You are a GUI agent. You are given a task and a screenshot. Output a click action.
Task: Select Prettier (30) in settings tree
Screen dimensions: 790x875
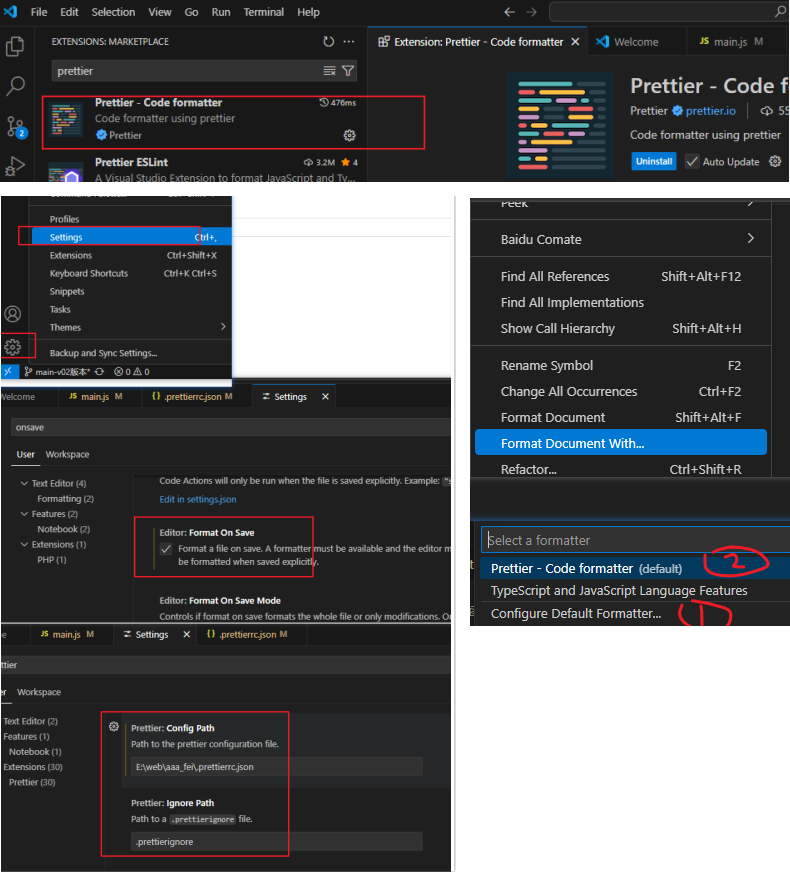[x=32, y=782]
